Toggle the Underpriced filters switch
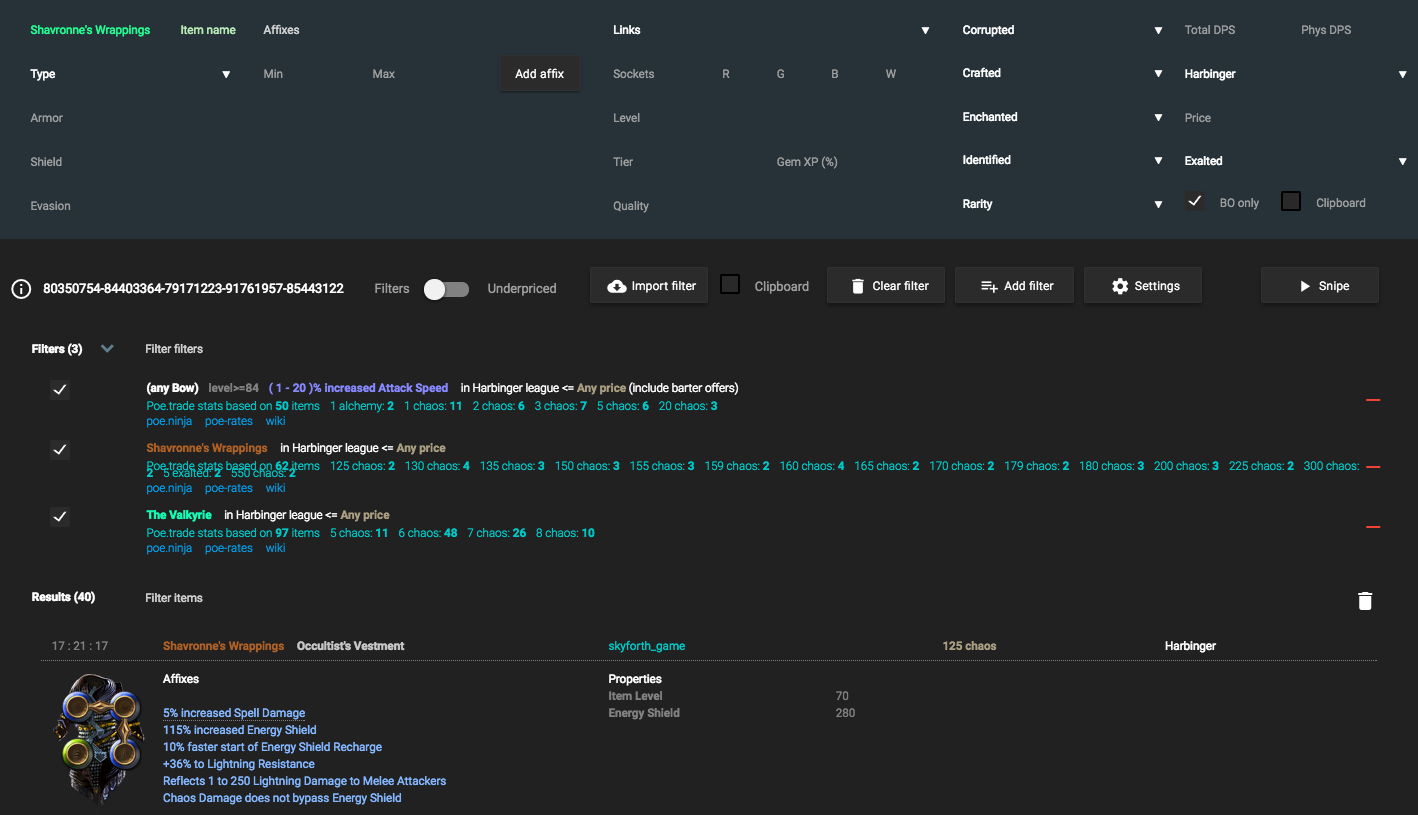1418x815 pixels. pyautogui.click(x=446, y=289)
